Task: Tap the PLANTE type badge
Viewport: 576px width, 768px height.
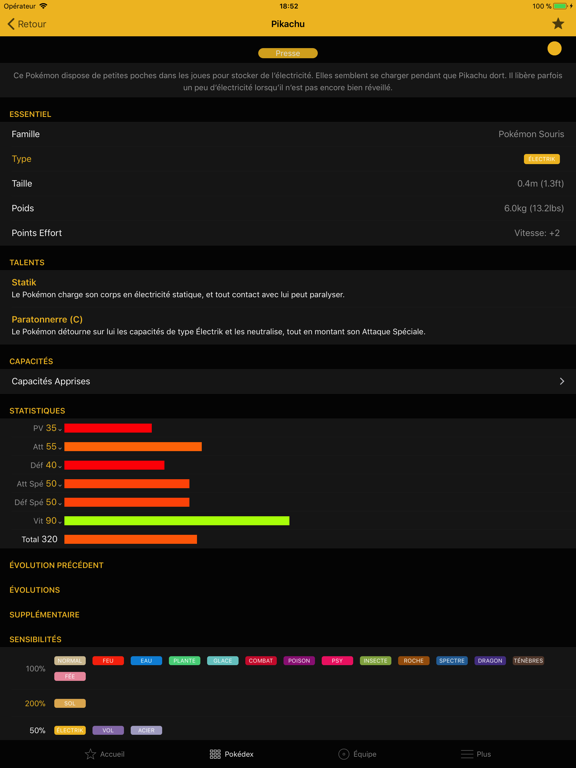Action: 185,661
